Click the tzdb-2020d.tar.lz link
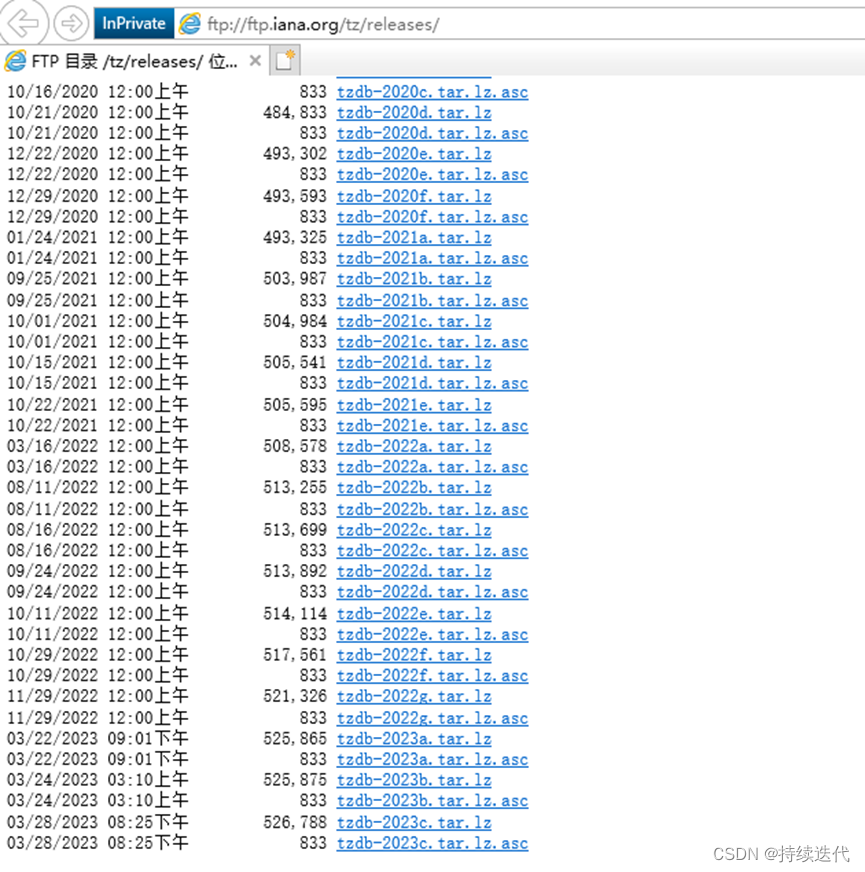Screen dimensions: 865x872 (413, 112)
